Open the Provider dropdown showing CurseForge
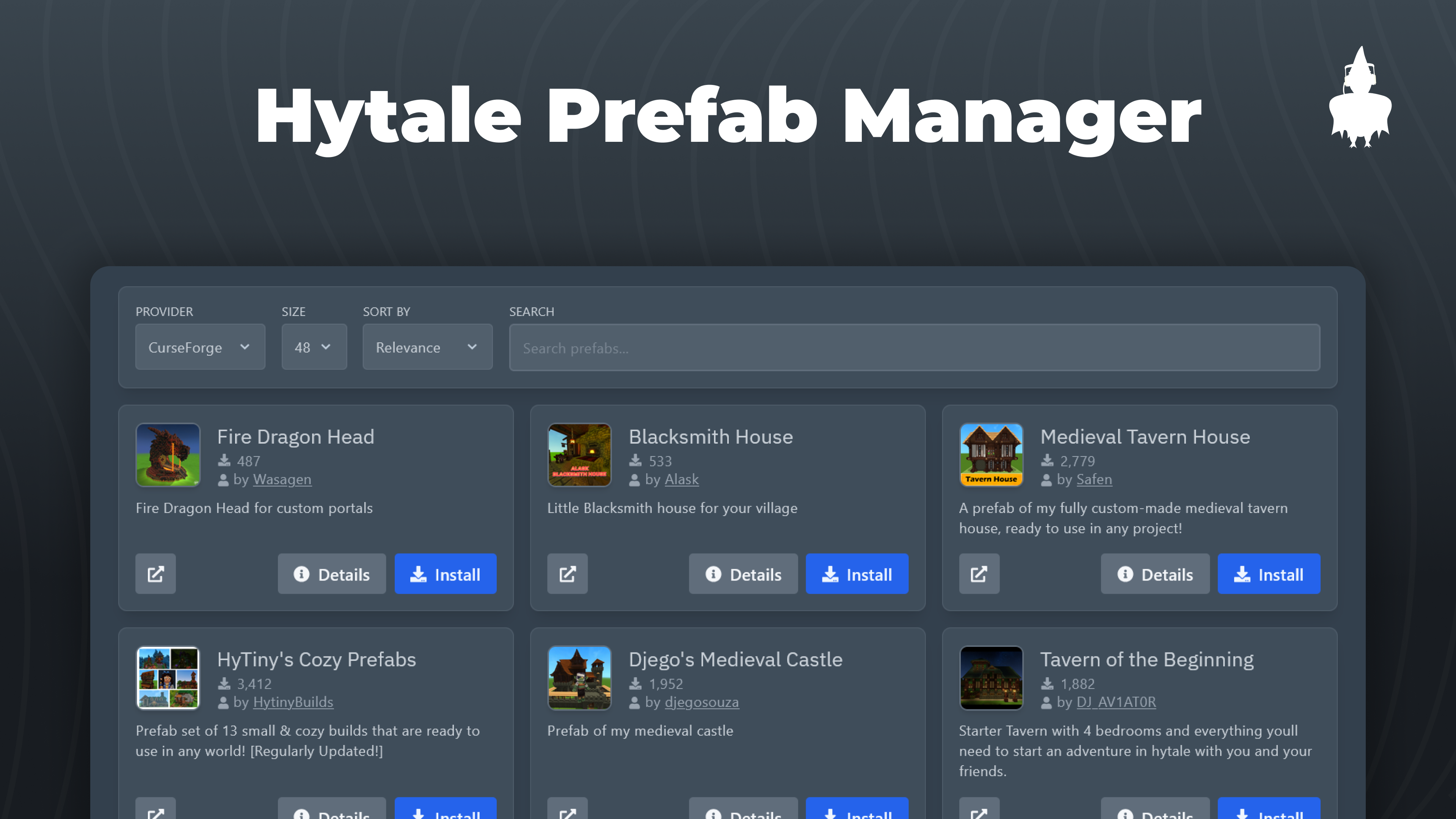The width and height of the screenshot is (1456, 819). [x=200, y=347]
